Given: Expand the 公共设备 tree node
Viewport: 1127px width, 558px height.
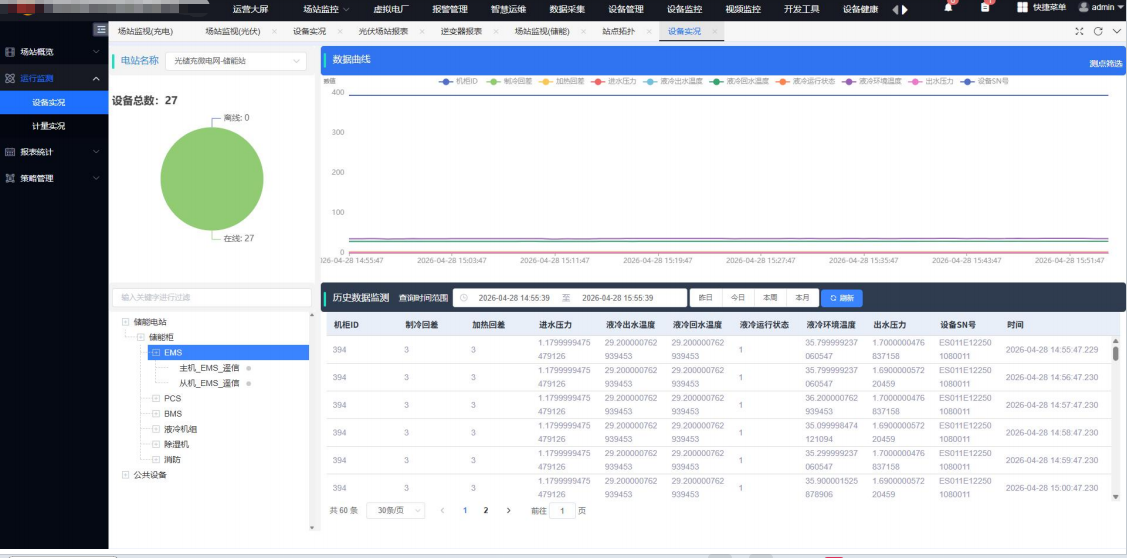Looking at the screenshot, I should point(126,475).
